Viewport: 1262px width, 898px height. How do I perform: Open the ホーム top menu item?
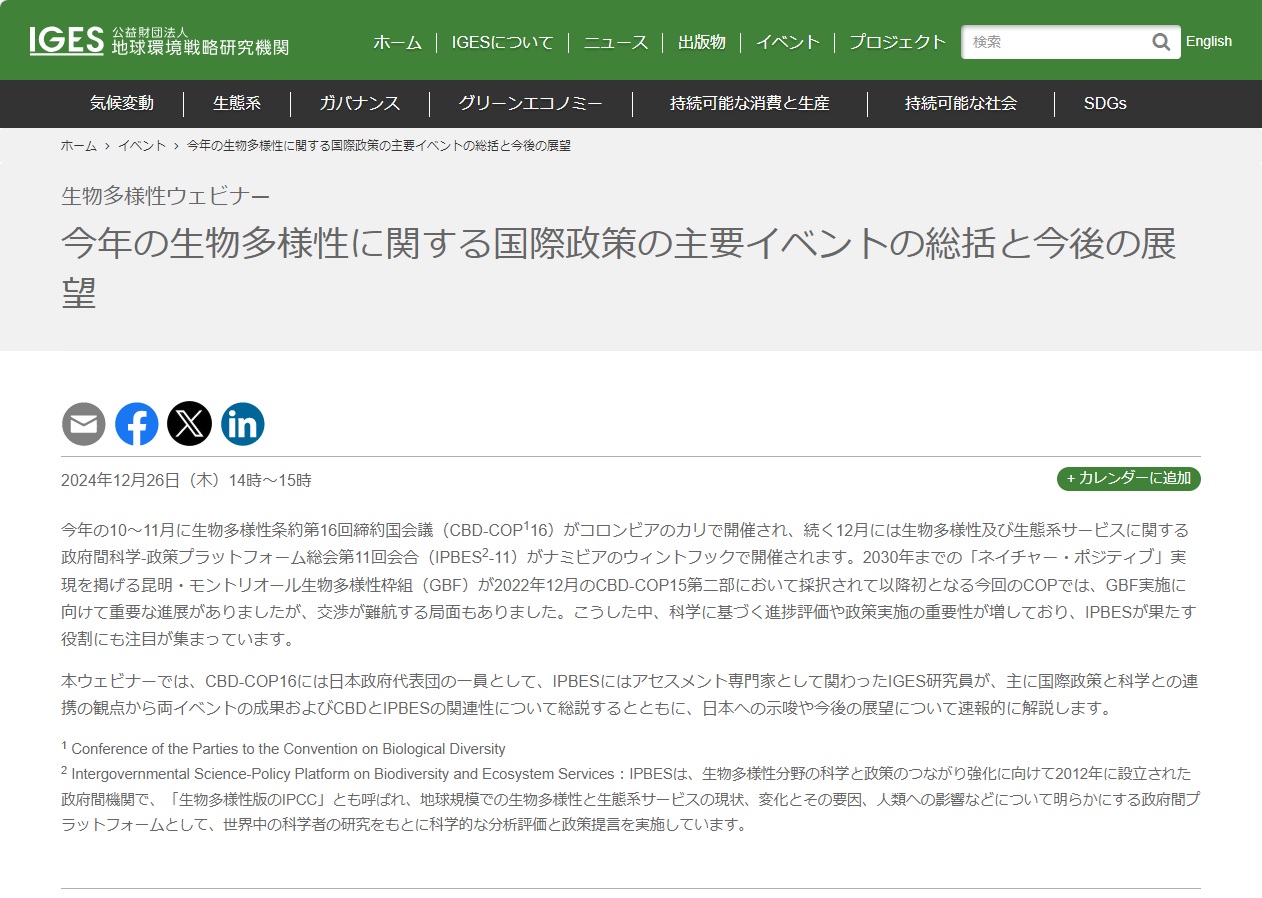click(x=397, y=42)
